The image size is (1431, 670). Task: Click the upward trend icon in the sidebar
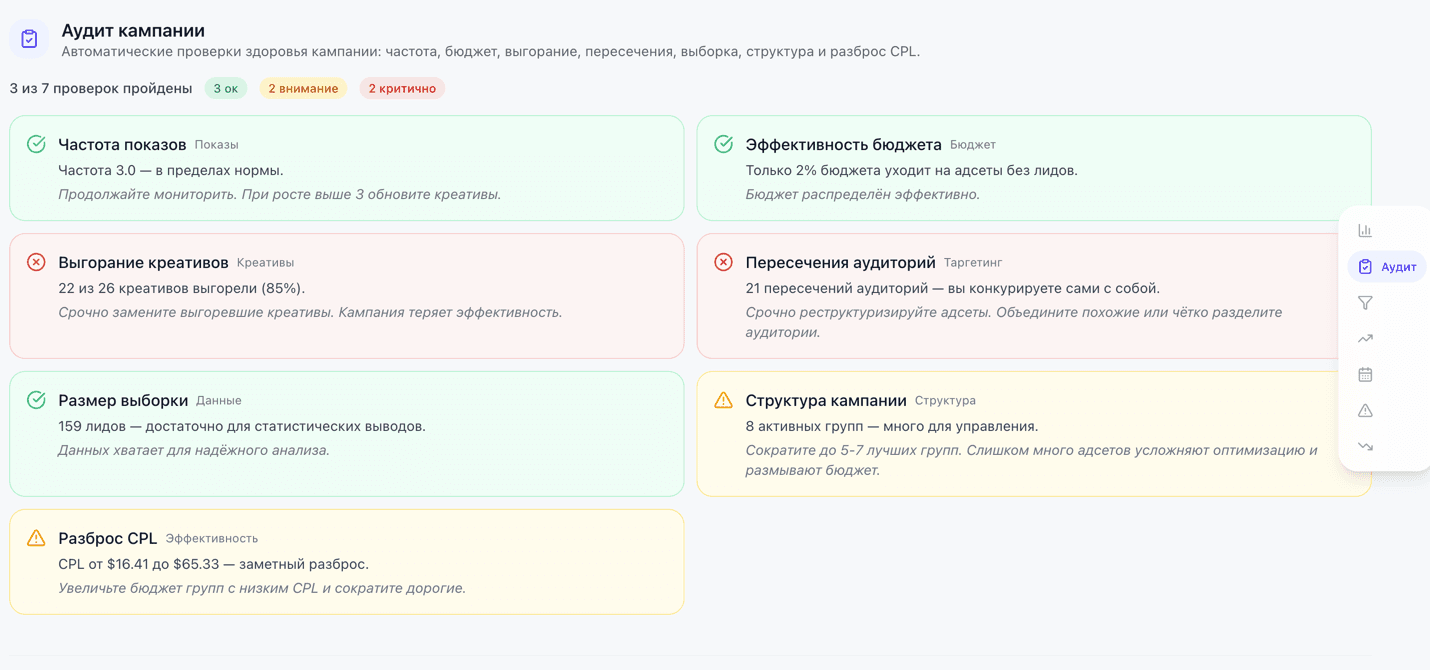coord(1365,337)
